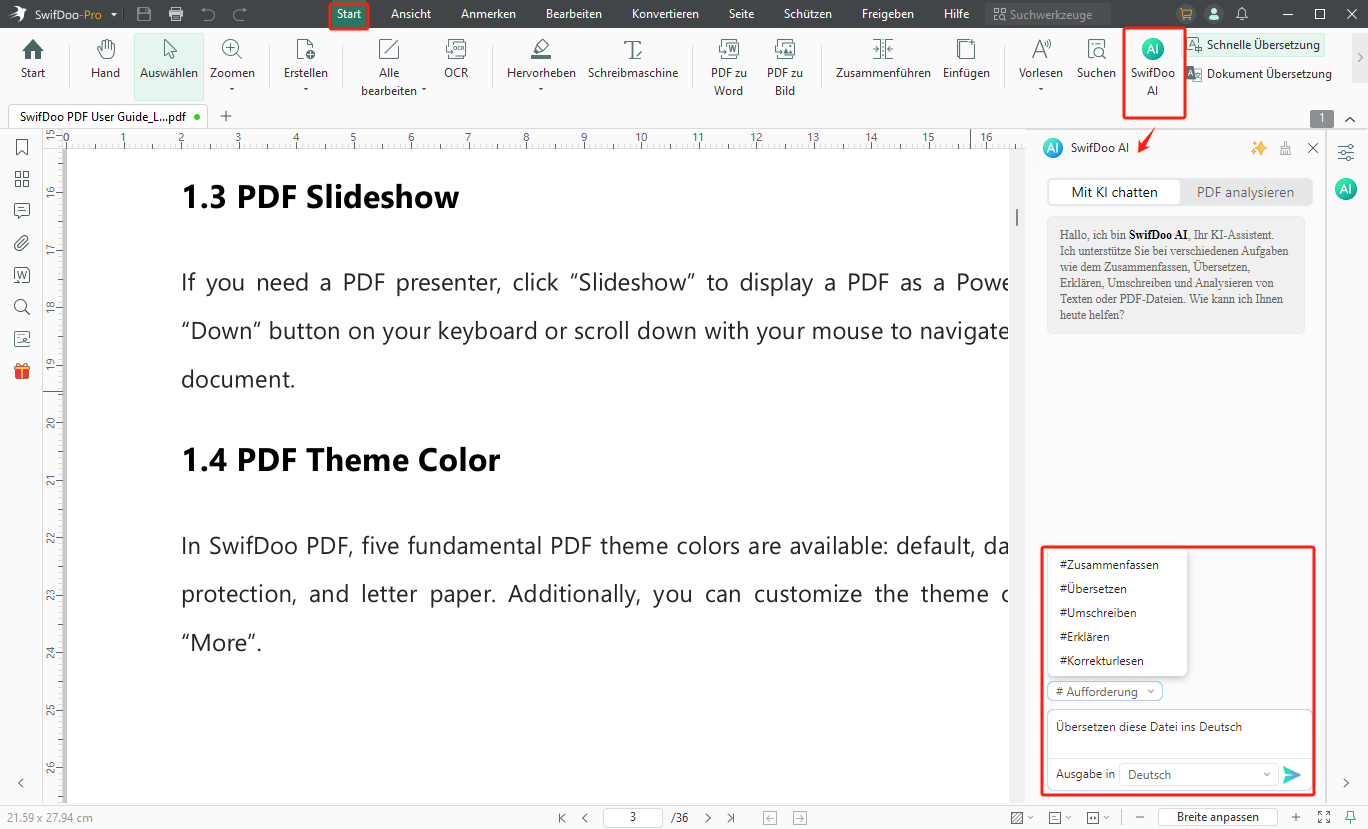Expand the Vorlesen dropdown arrow

coord(1041,89)
